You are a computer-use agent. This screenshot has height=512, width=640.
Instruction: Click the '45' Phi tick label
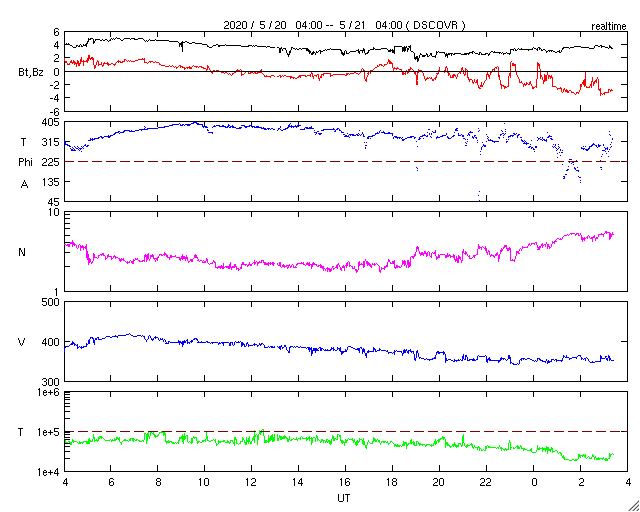pyautogui.click(x=54, y=202)
